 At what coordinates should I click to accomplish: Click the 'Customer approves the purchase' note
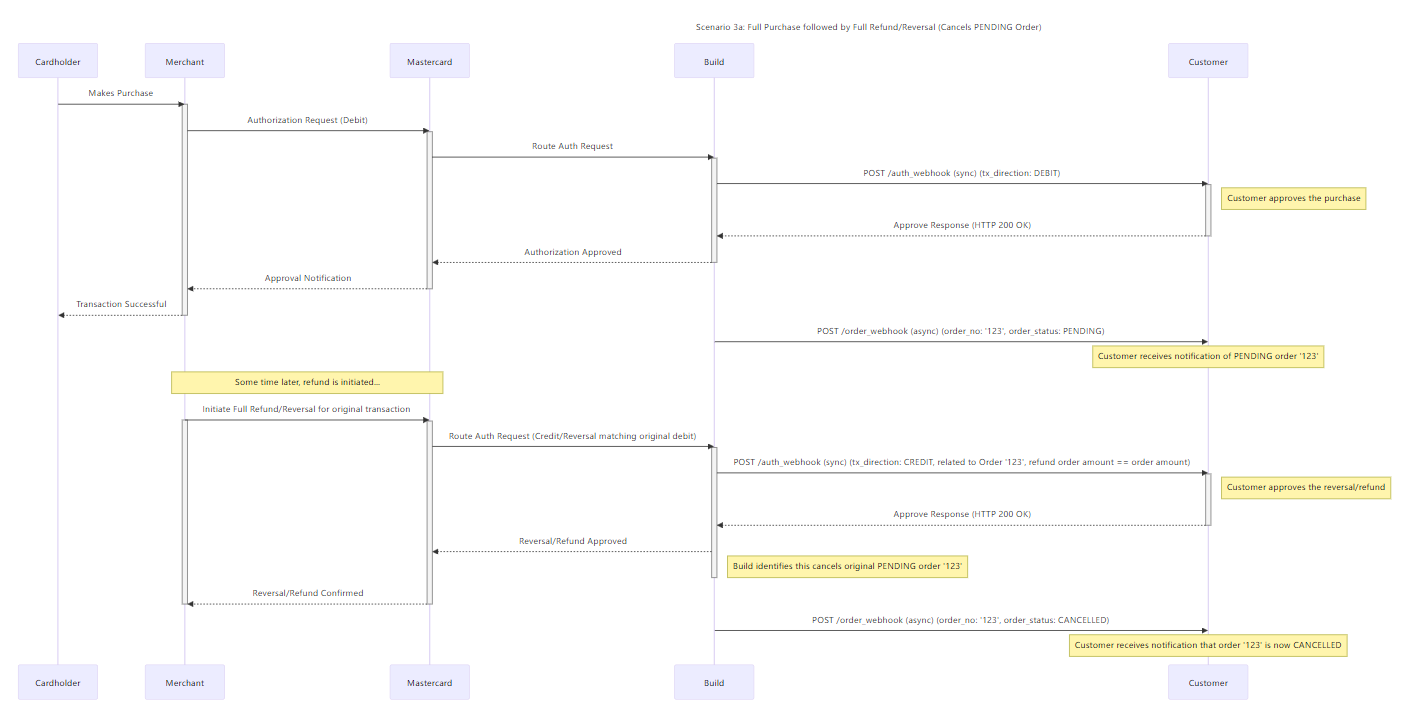click(x=1293, y=198)
